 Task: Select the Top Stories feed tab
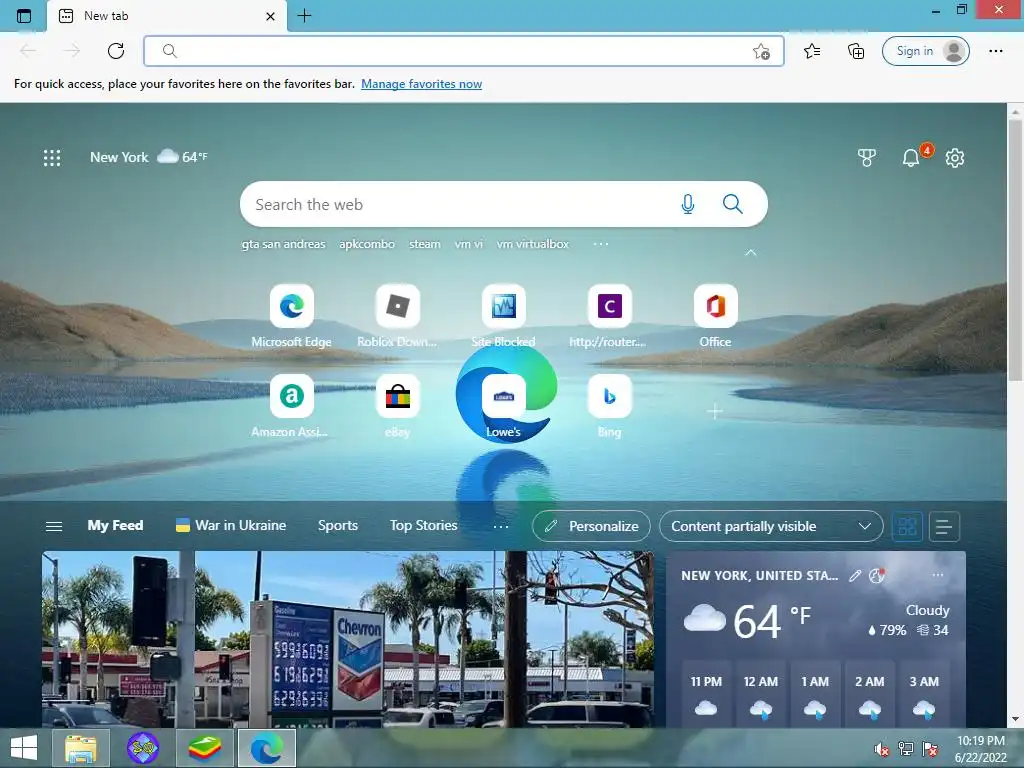[x=423, y=526]
